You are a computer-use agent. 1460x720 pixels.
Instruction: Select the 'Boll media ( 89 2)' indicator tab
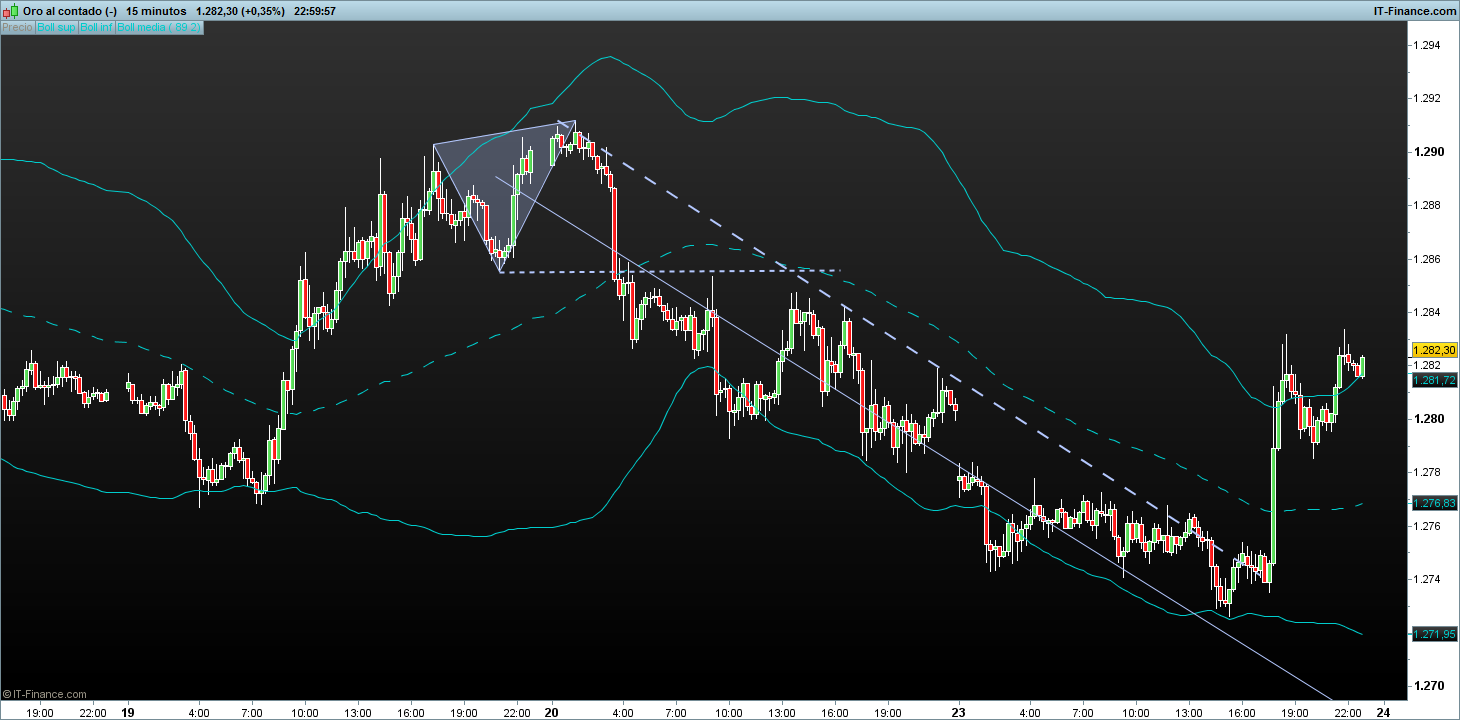[x=160, y=27]
